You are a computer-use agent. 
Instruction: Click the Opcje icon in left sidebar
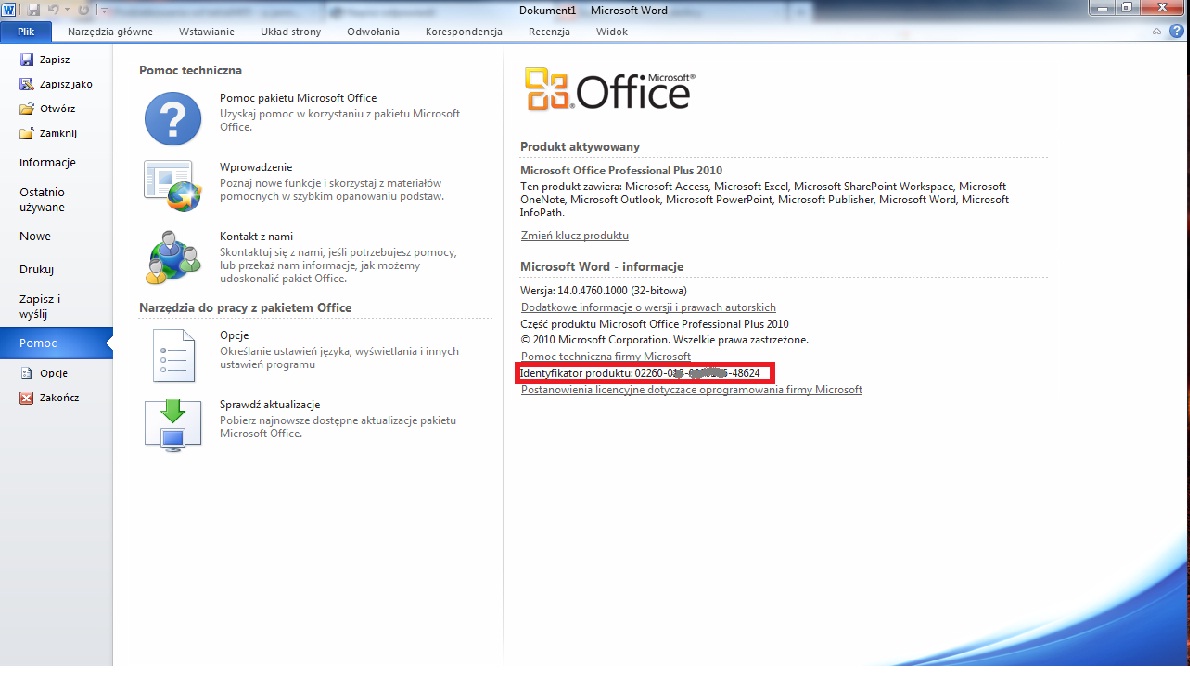(x=27, y=373)
